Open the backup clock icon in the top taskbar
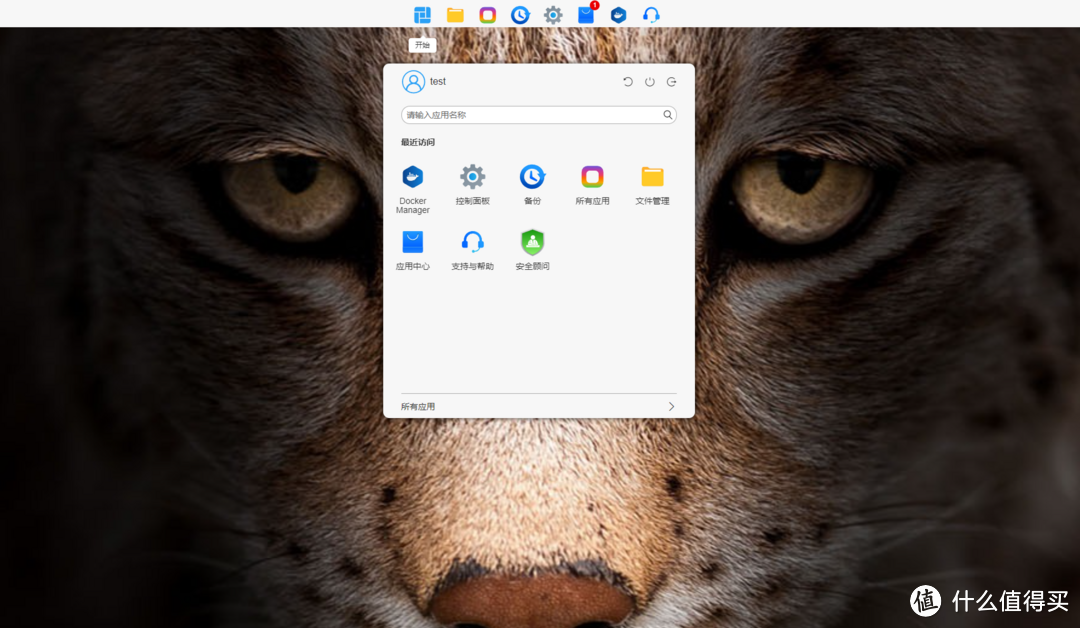Image resolution: width=1080 pixels, height=628 pixels. point(520,15)
